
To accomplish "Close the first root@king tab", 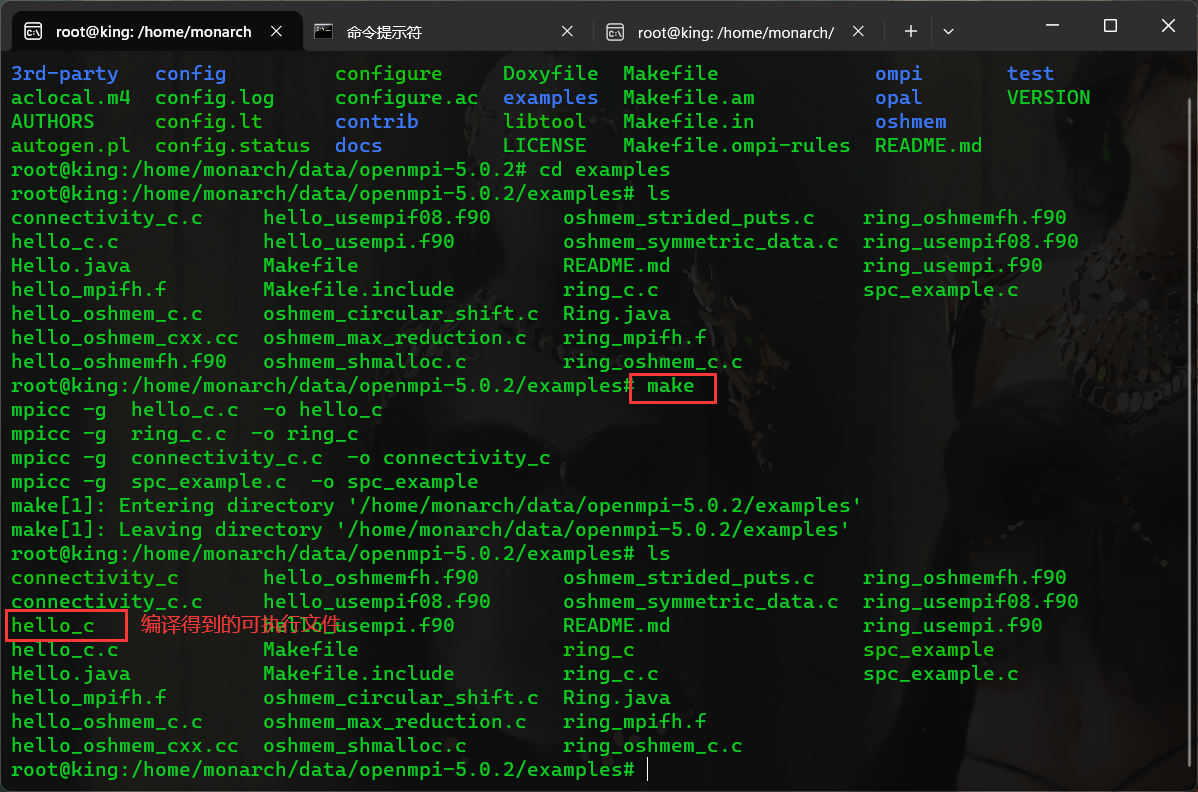I will [x=277, y=31].
